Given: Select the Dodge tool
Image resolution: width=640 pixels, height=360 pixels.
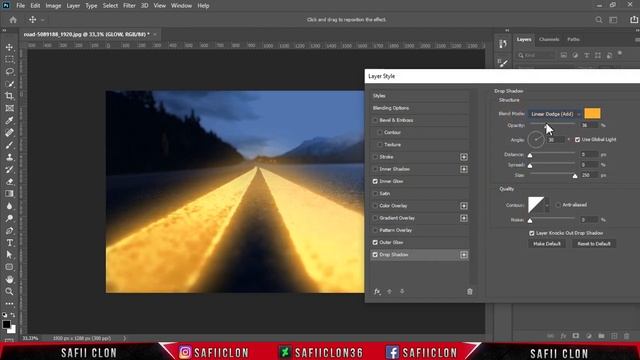Looking at the screenshot, I should [x=9, y=218].
